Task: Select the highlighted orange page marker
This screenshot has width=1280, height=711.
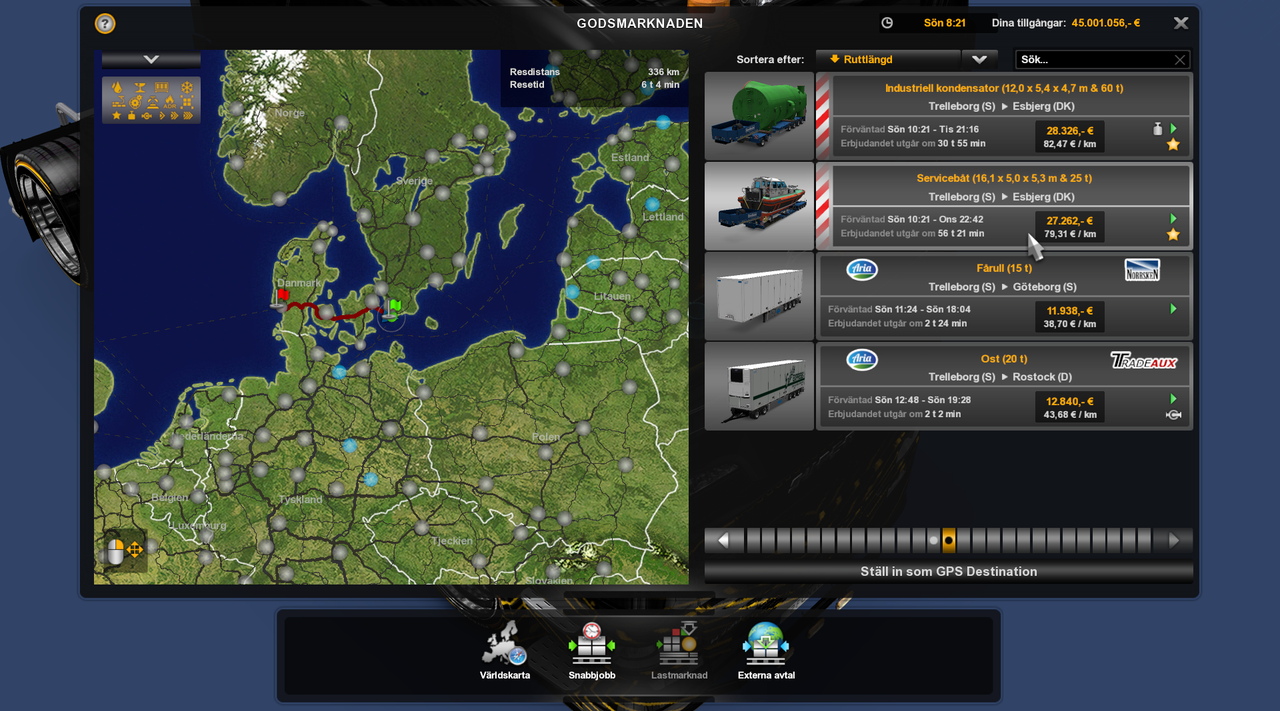Action: [x=949, y=541]
